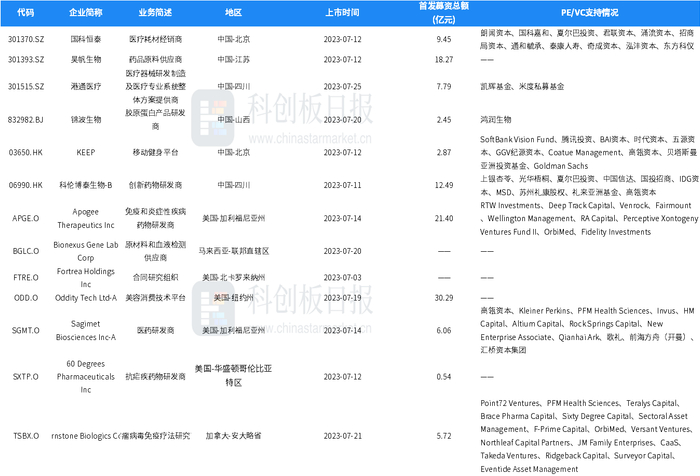Image resolution: width=700 pixels, height=476 pixels.
Task: Select stock code BGLC.O
Action: pyautogui.click(x=26, y=251)
